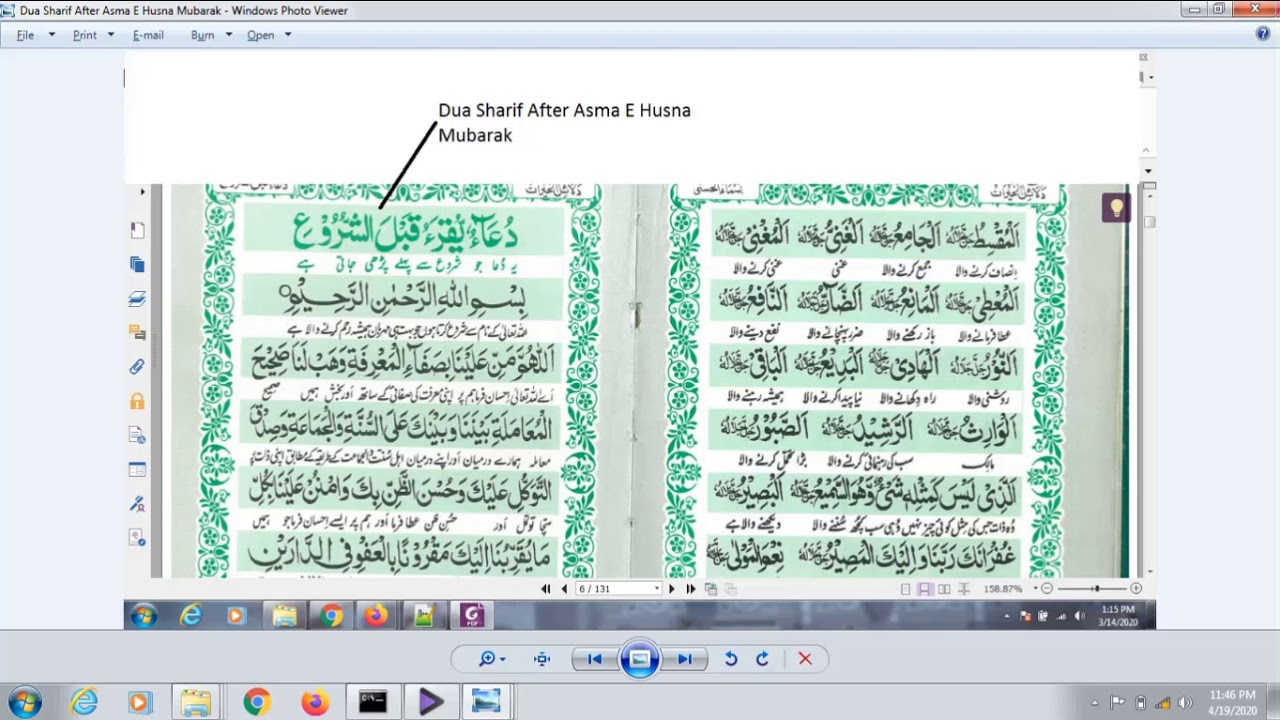Jump to last page of PDF
1280x720 pixels.
point(690,589)
